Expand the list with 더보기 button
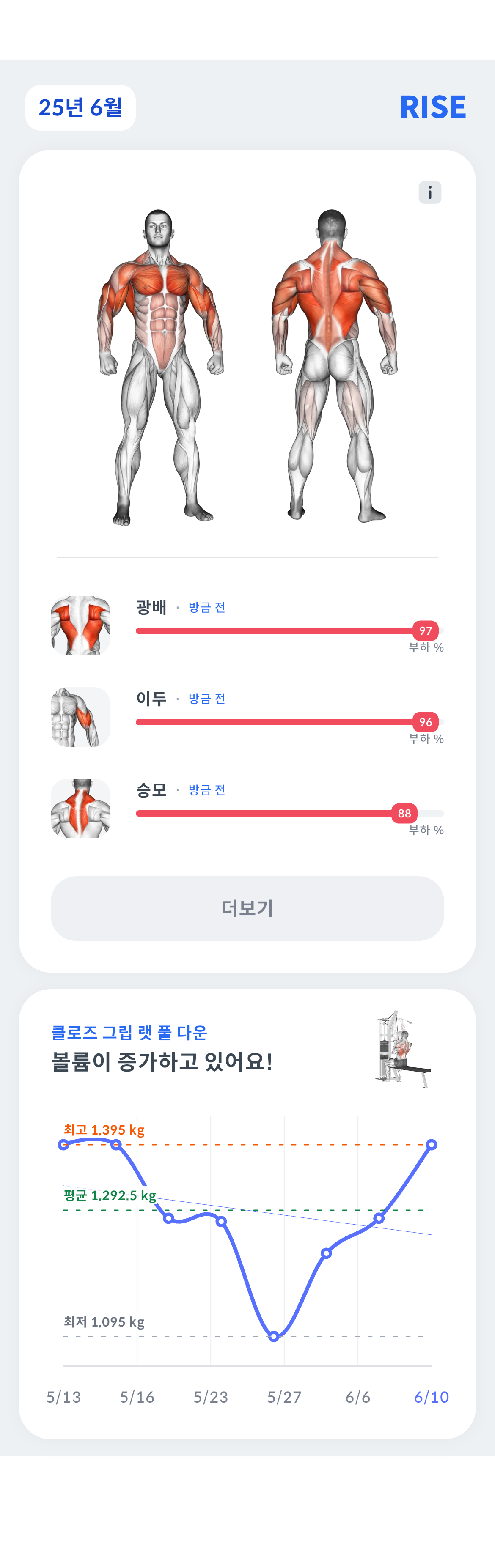The width and height of the screenshot is (495, 1568). coord(247,908)
